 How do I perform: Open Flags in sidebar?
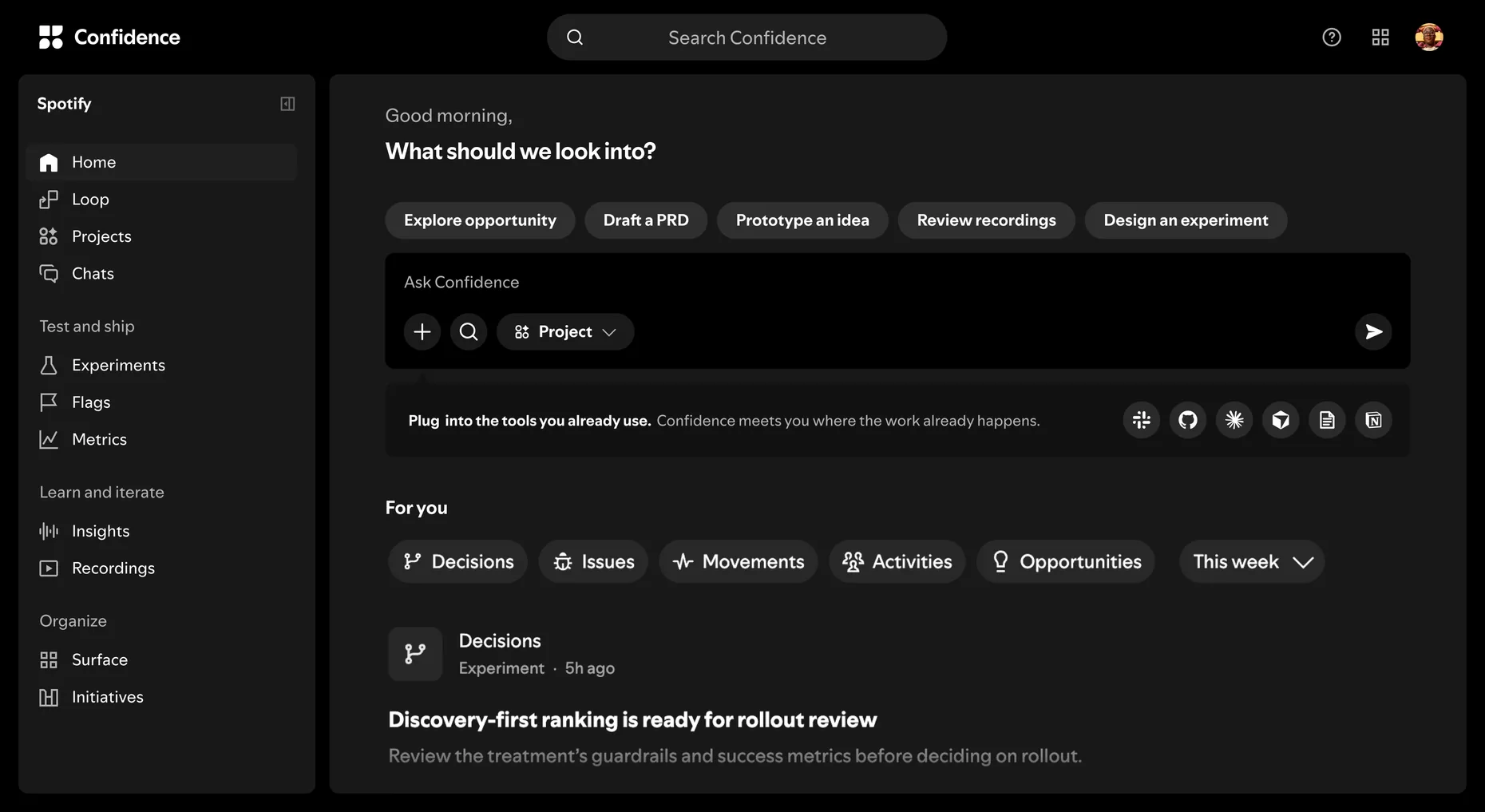click(162, 402)
